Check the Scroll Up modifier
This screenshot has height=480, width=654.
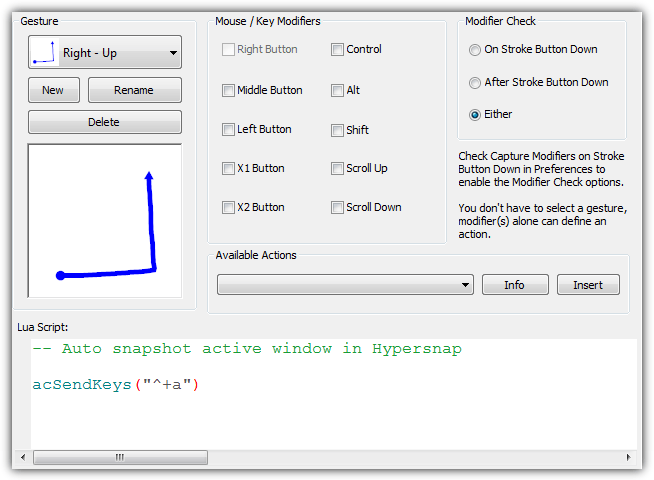click(x=337, y=169)
